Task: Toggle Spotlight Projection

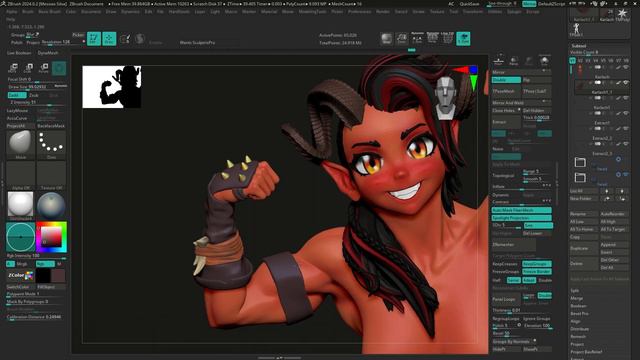Action: pos(522,218)
